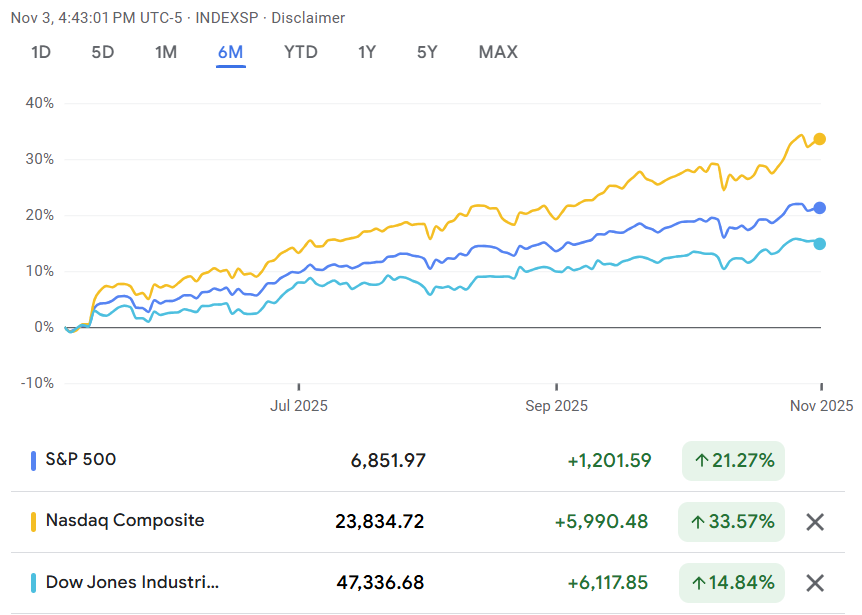Select the 5D time range tab
The image size is (862, 615).
(x=103, y=52)
